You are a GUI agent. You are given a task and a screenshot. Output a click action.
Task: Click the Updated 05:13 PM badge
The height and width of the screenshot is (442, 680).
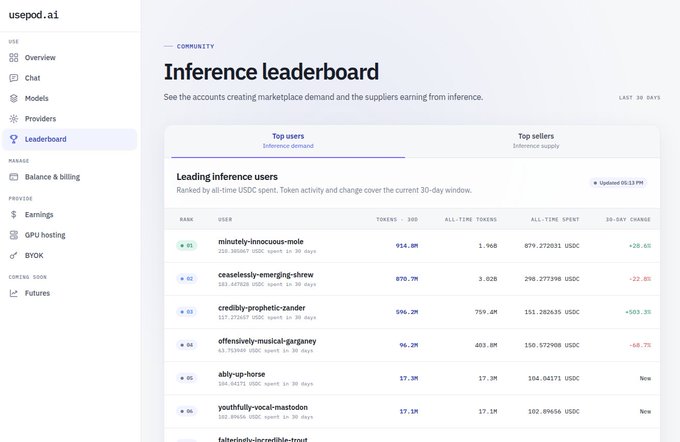coord(618,183)
